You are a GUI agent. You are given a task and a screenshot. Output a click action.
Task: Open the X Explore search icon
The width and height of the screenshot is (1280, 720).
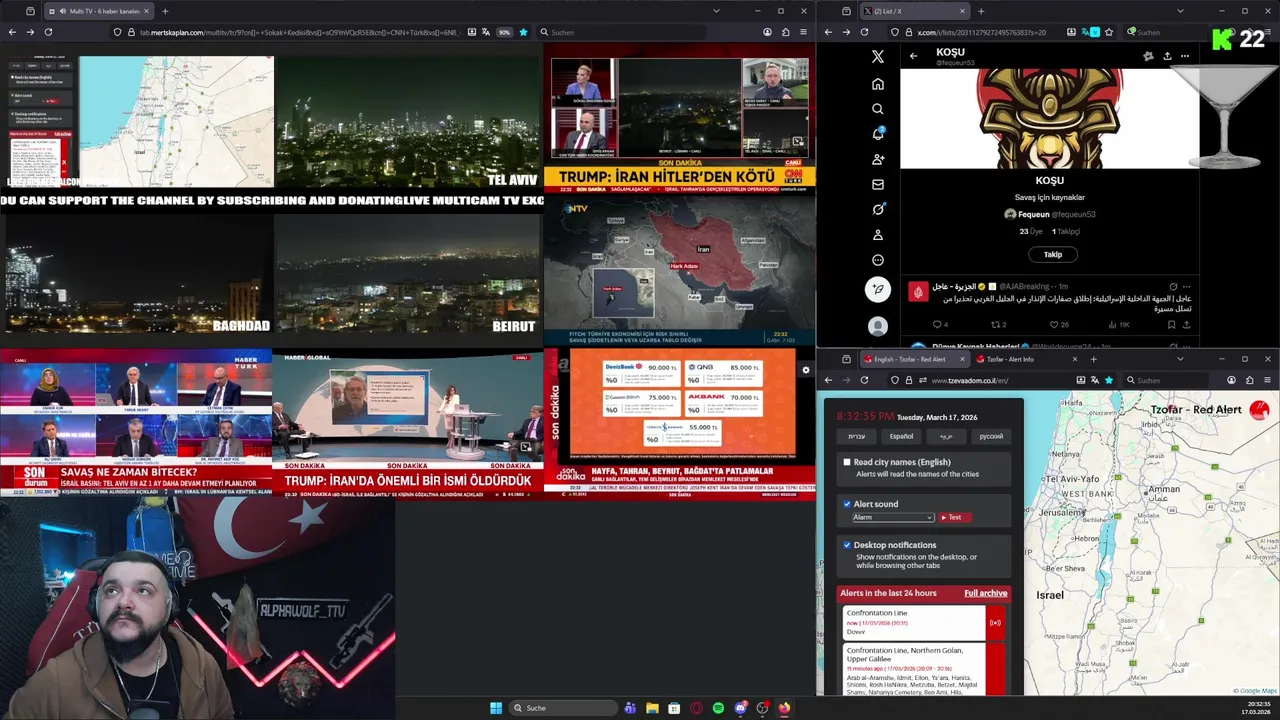pos(878,109)
